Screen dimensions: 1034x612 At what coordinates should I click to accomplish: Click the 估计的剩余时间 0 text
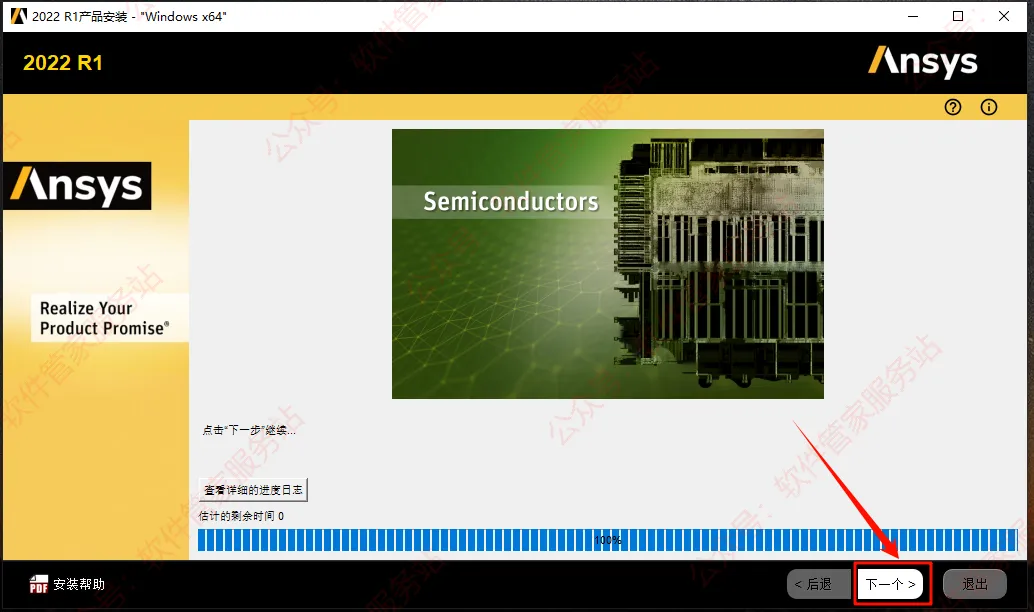[241, 516]
